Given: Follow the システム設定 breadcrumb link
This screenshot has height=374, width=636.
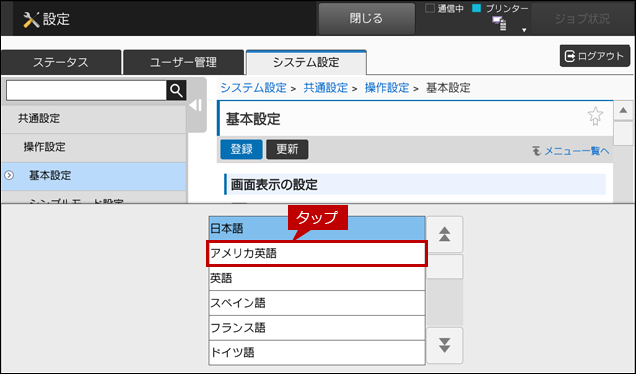Looking at the screenshot, I should (x=254, y=88).
